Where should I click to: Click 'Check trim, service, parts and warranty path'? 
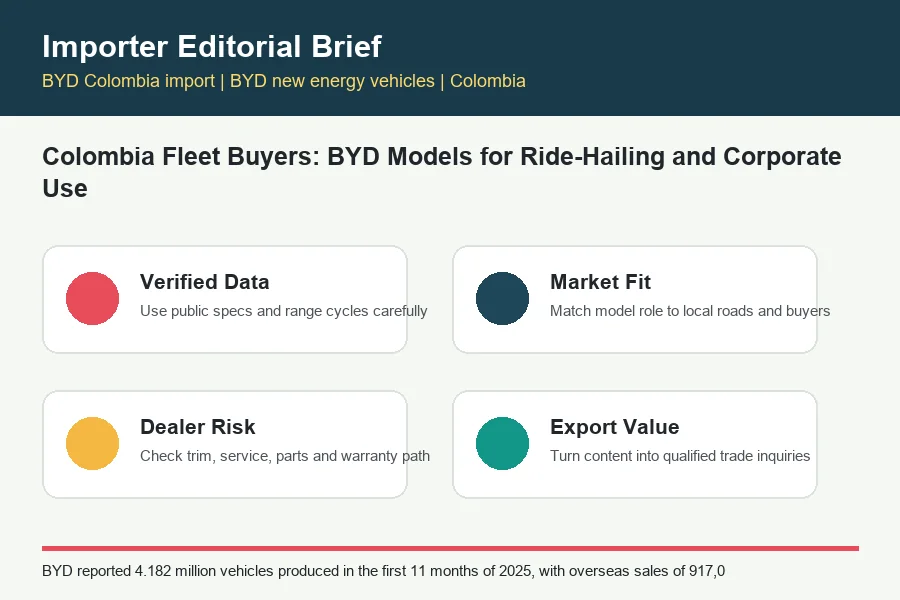point(285,455)
